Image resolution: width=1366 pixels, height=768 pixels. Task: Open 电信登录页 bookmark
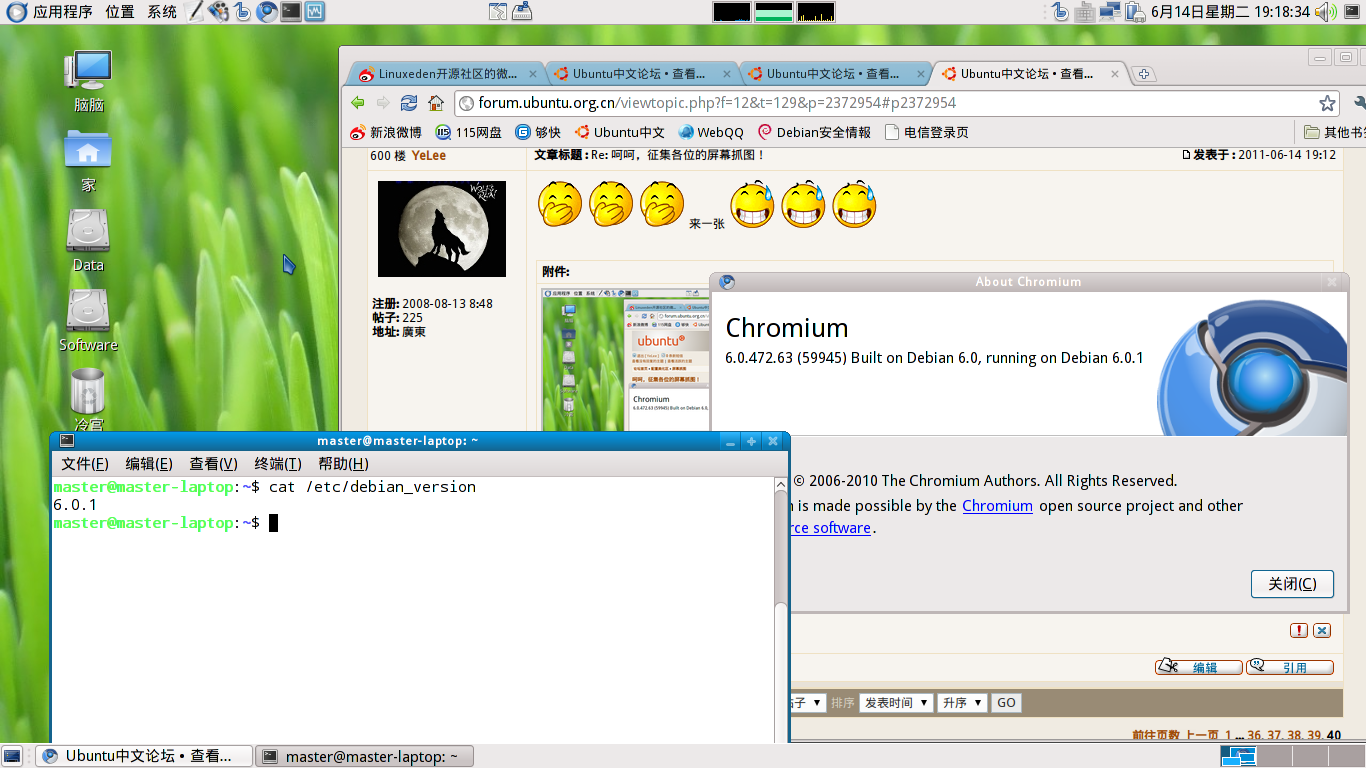(926, 132)
